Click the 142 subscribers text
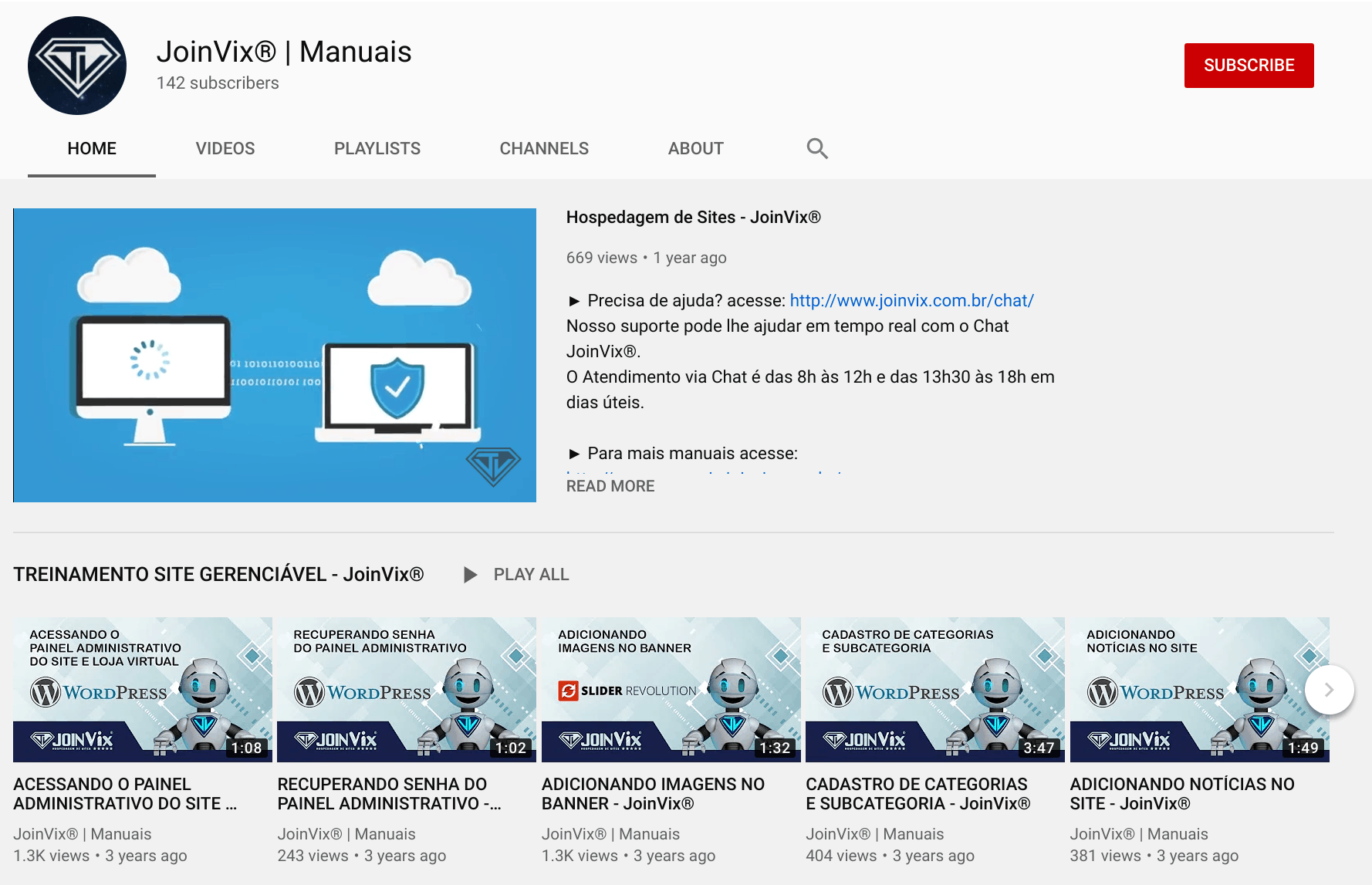This screenshot has width=1372, height=885. click(218, 83)
